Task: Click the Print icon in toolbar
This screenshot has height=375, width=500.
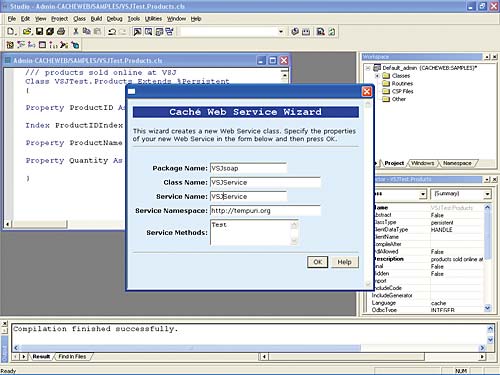Action: pyautogui.click(x=61, y=32)
